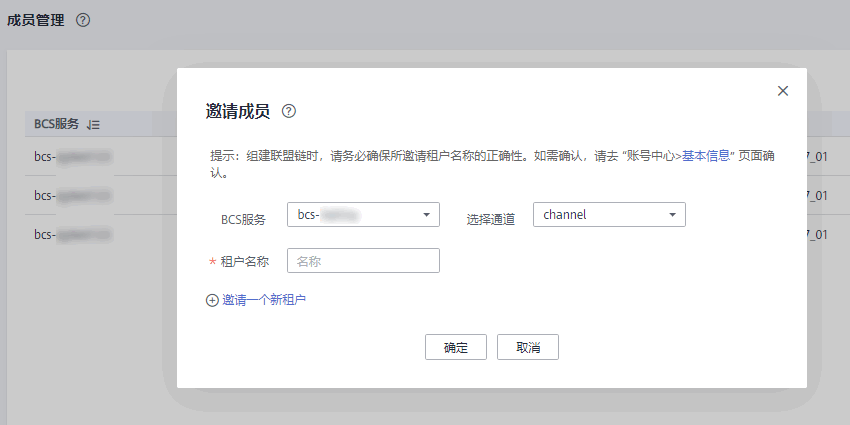This screenshot has height=425, width=850.
Task: Click plus icon for 邀请一个新租户
Action: tap(212, 300)
